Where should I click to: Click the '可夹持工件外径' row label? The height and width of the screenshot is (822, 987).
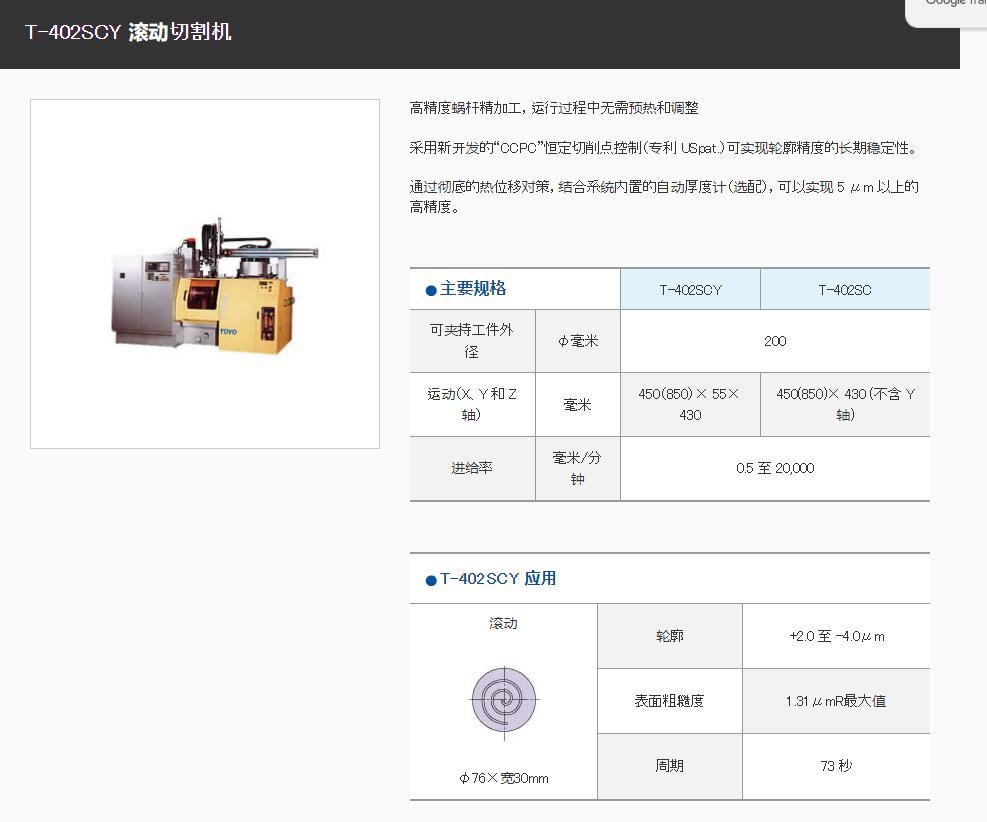pos(472,341)
